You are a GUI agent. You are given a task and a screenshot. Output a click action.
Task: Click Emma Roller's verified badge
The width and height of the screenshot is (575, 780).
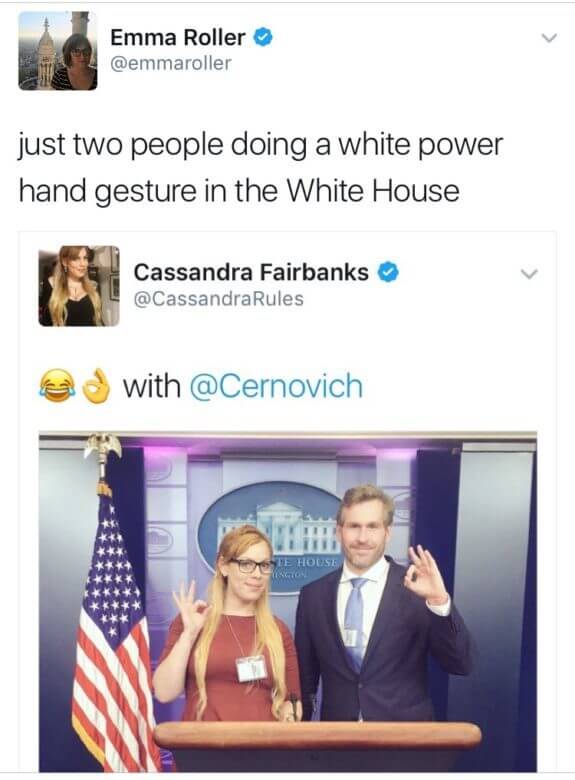(264, 37)
